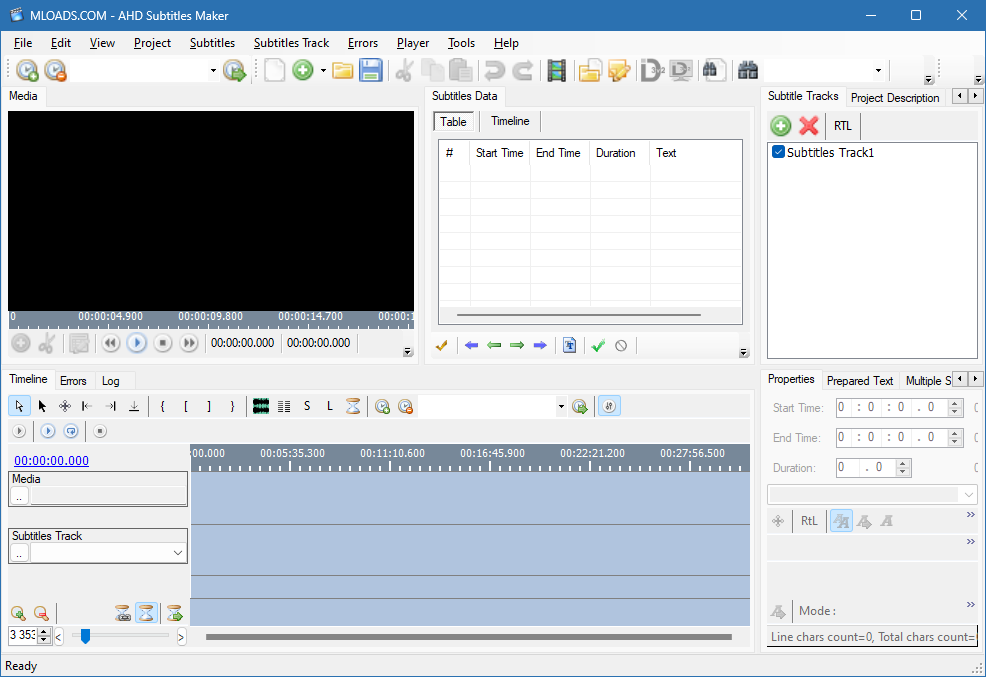Click the align to start arrow tool
The height and width of the screenshot is (677, 986).
click(x=87, y=406)
